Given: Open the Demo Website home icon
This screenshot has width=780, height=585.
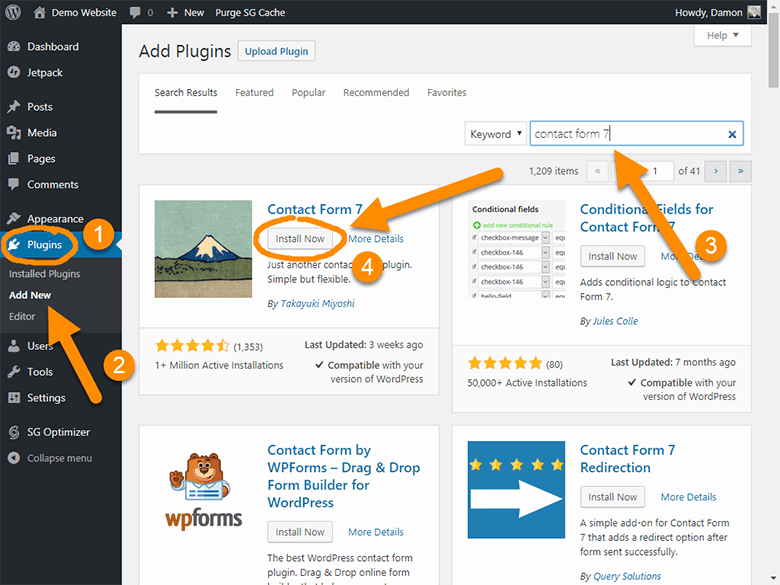Looking at the screenshot, I should coord(39,12).
